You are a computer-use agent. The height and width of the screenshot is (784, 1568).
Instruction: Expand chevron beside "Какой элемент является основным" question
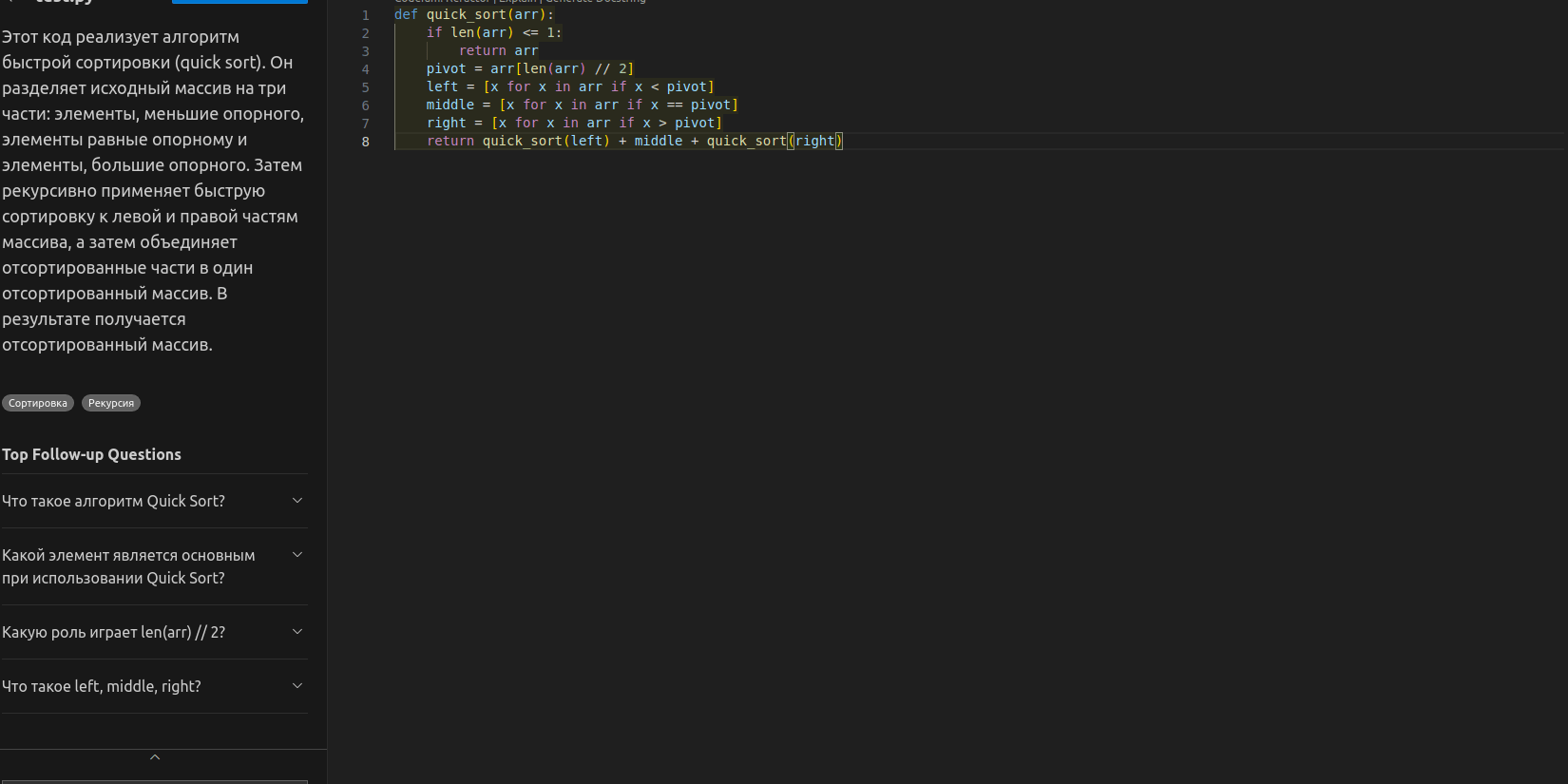click(296, 555)
